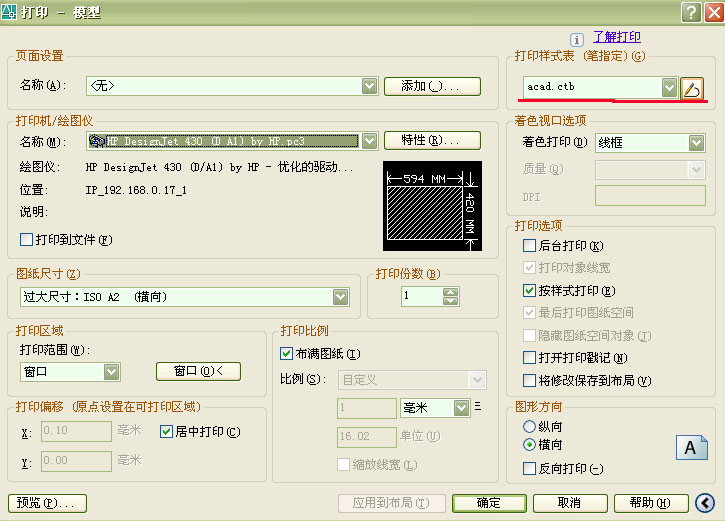Toggle 按样式打印 checkbox

(x=529, y=290)
